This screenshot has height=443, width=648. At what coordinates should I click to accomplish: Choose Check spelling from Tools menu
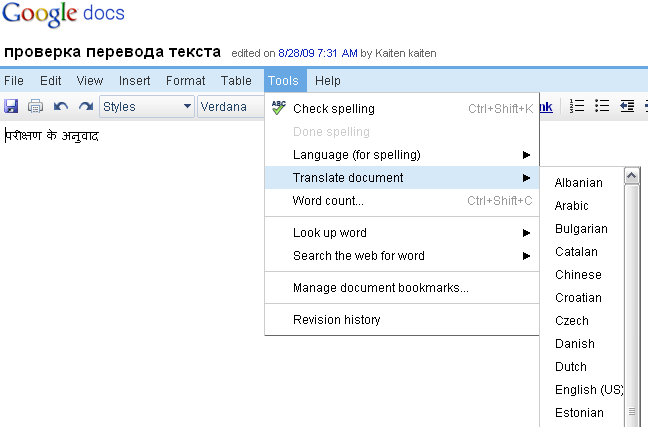coord(402,109)
